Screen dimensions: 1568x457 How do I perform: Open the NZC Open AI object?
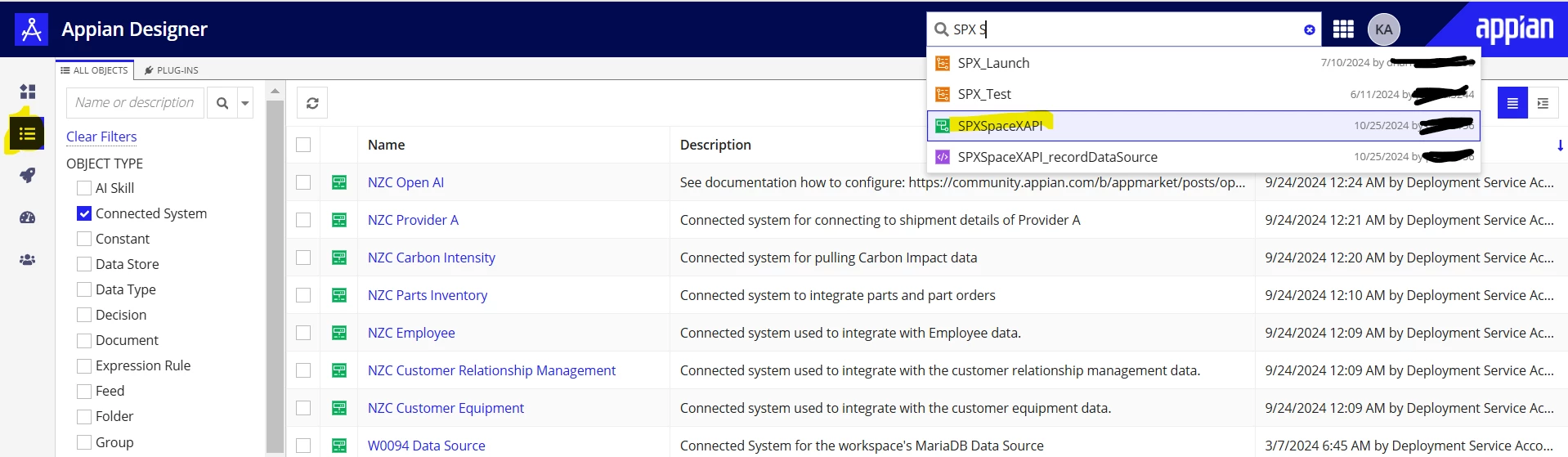click(405, 182)
